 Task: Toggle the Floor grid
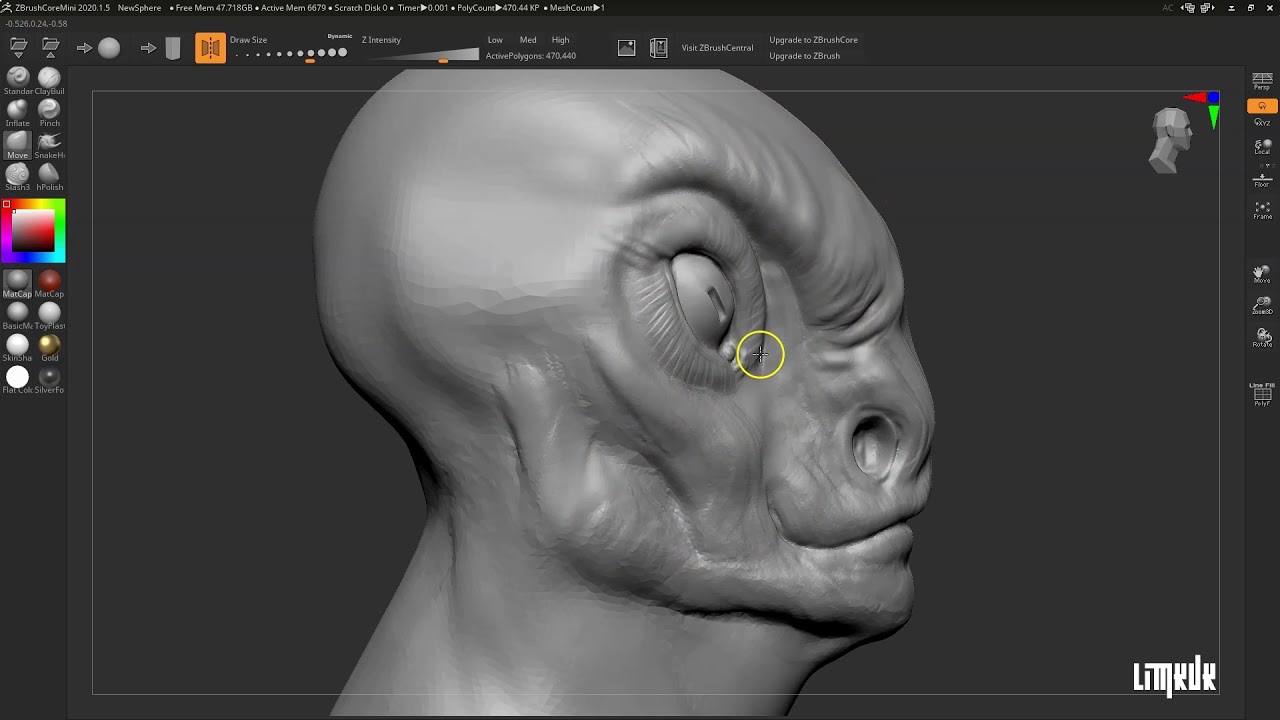[x=1262, y=179]
